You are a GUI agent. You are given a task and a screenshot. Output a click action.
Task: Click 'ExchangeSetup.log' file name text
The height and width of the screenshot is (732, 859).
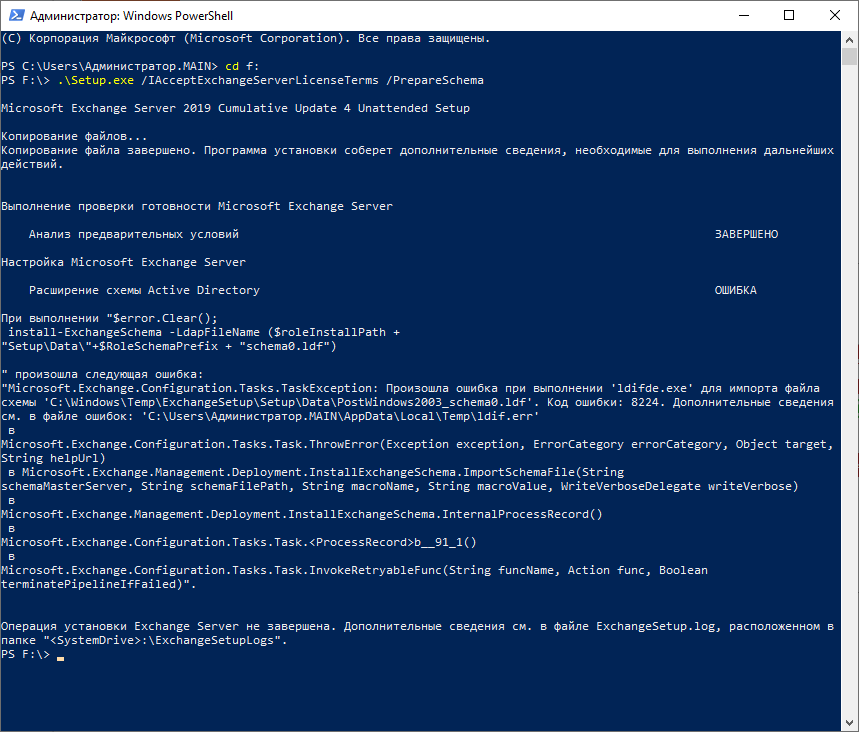point(656,626)
